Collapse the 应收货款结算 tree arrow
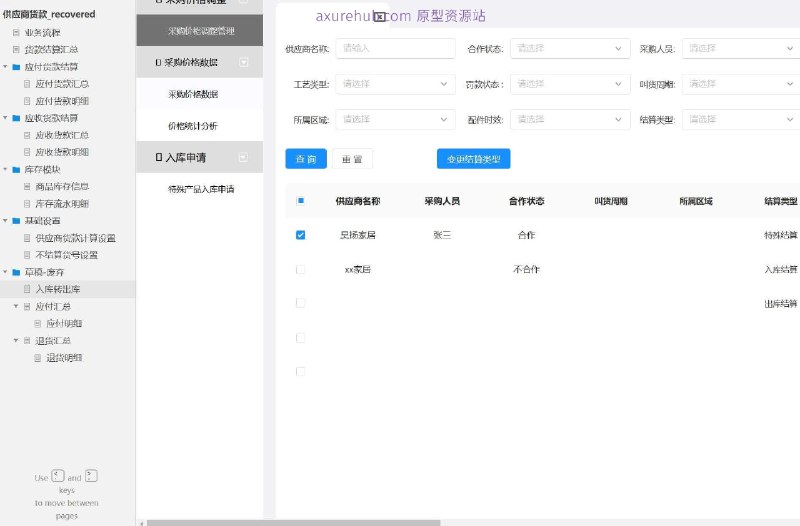This screenshot has width=800, height=526. [x=6, y=118]
